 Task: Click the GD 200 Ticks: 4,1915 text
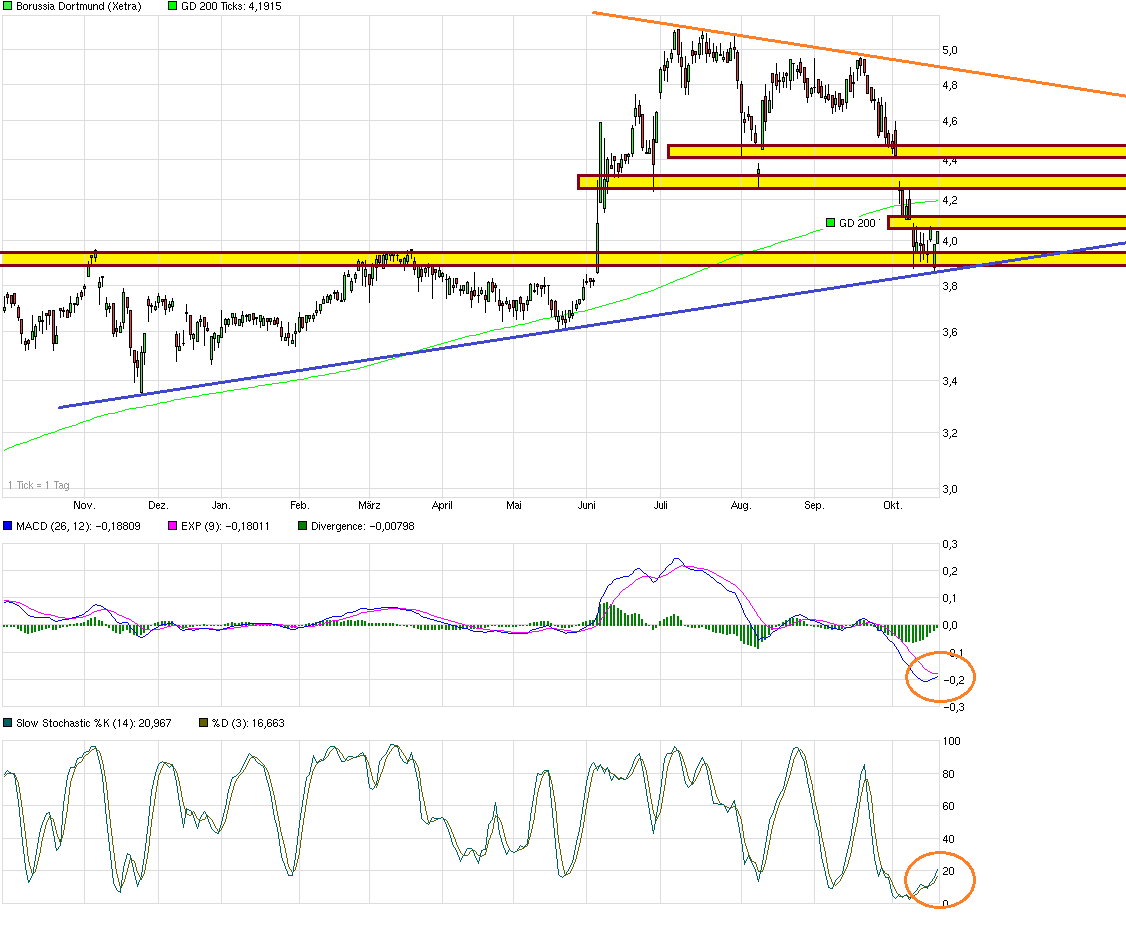[x=231, y=6]
